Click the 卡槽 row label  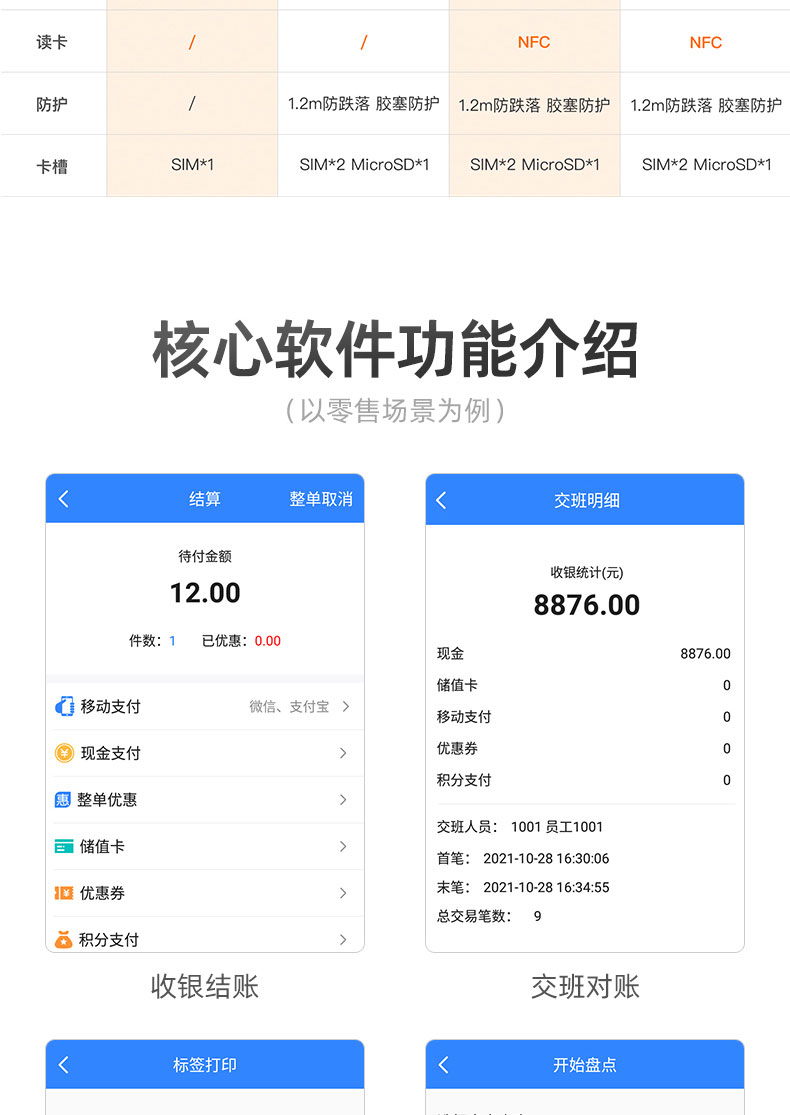pos(52,167)
